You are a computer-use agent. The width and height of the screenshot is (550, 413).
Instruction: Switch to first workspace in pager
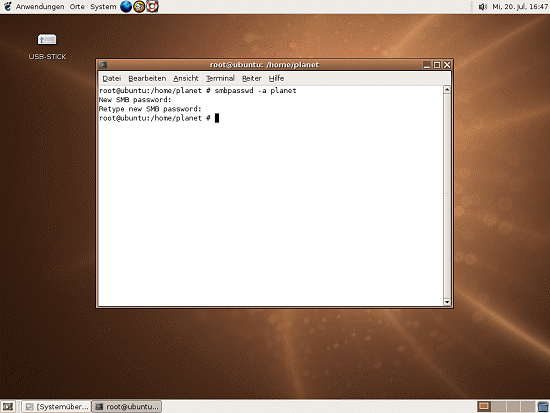pyautogui.click(x=484, y=407)
